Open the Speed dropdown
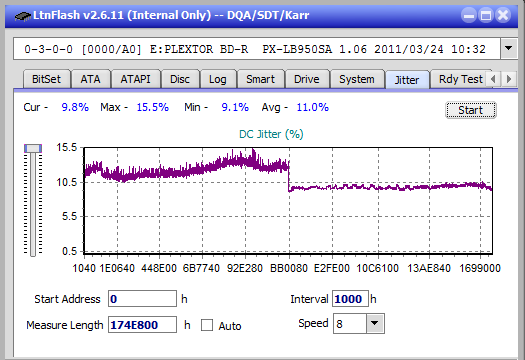 pyautogui.click(x=375, y=323)
